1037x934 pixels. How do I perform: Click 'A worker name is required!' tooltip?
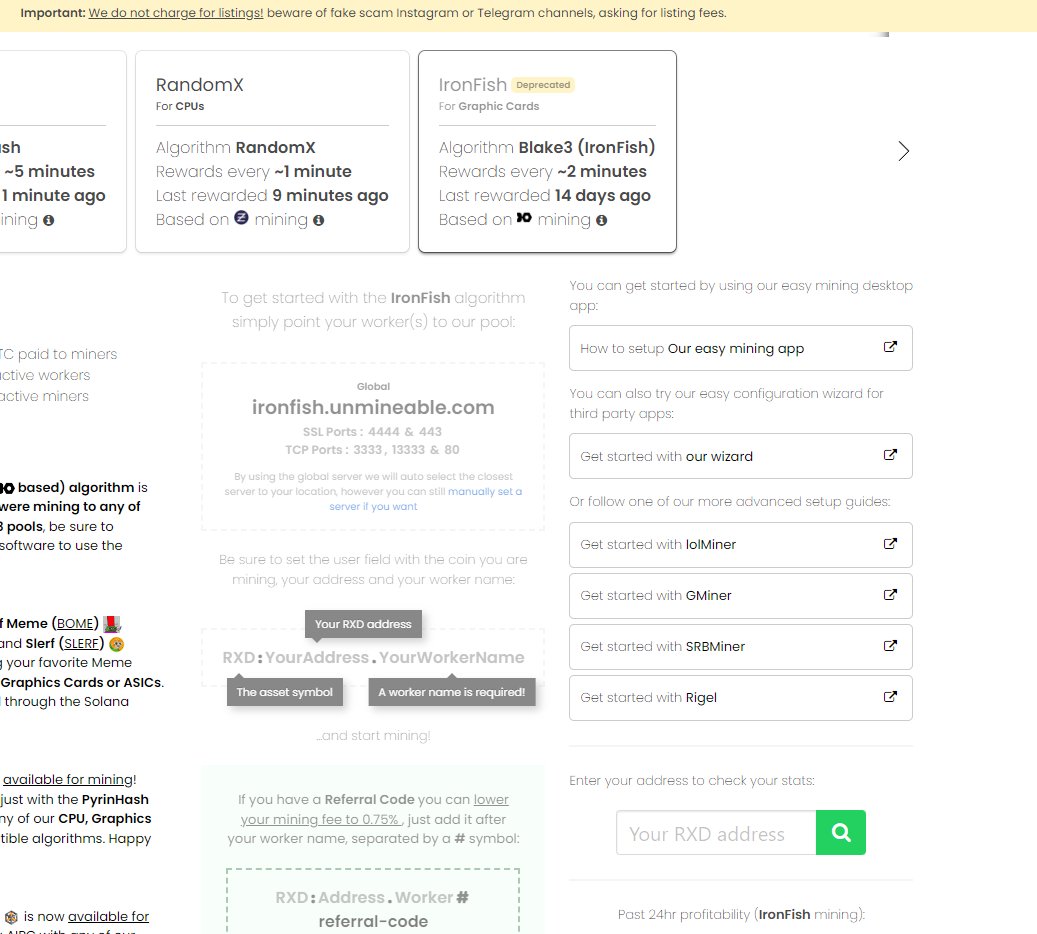(452, 692)
